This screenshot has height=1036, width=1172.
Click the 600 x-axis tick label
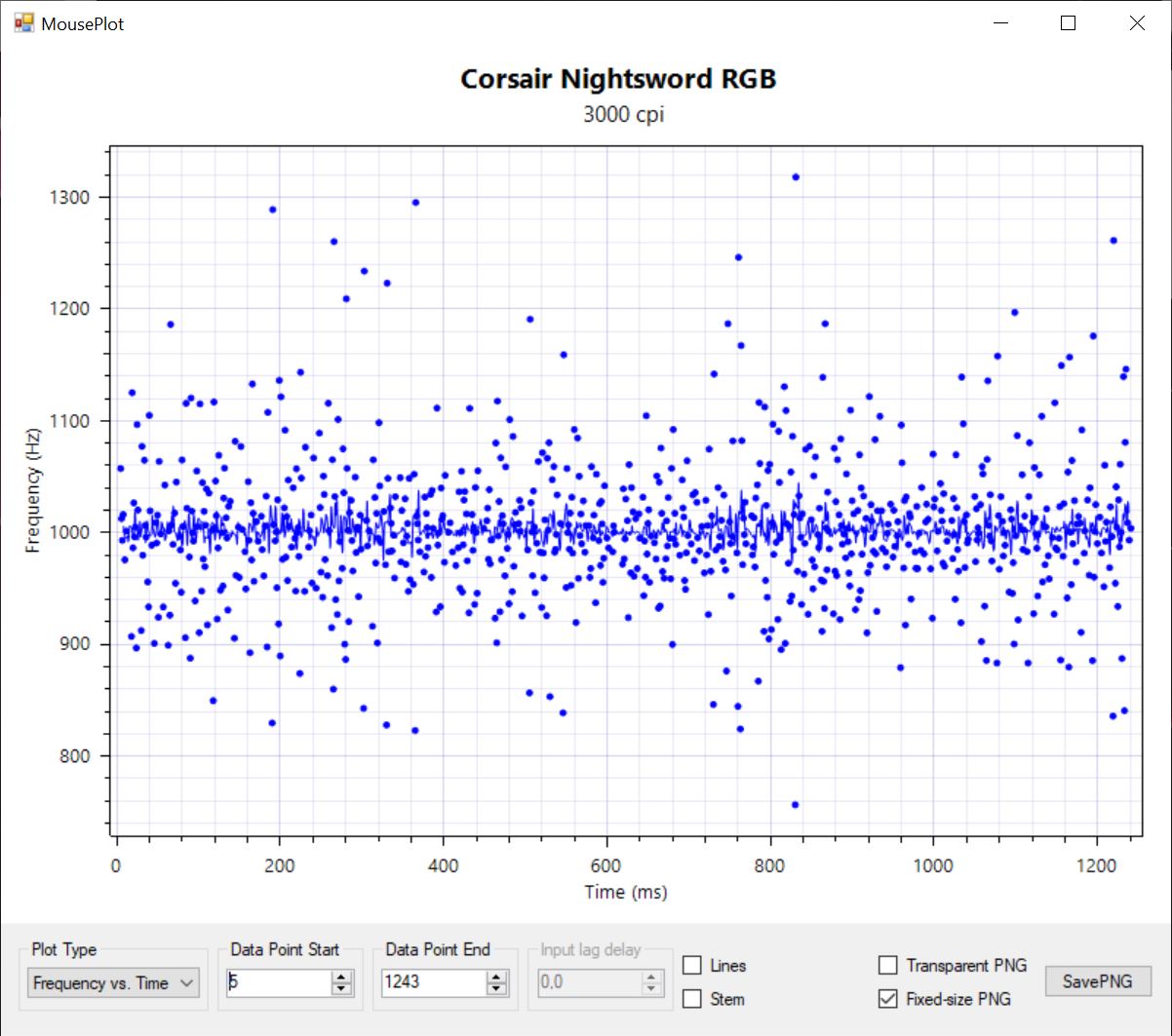[606, 866]
